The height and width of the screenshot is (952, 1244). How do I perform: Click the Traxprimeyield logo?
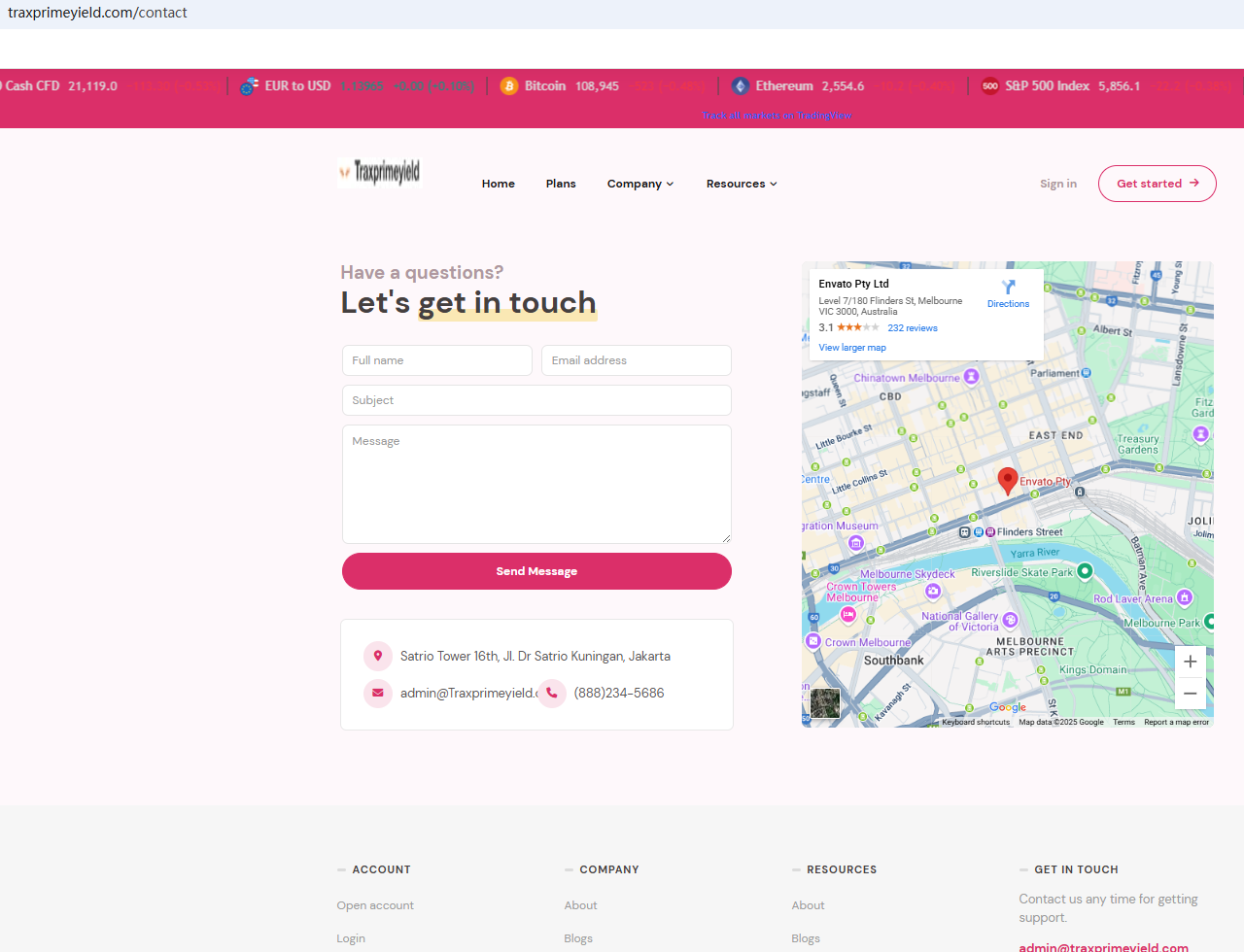(380, 173)
